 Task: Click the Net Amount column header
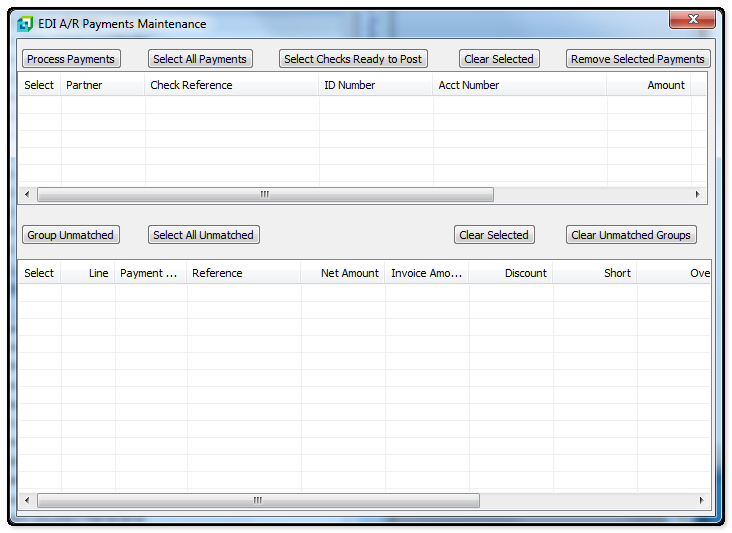[343, 273]
